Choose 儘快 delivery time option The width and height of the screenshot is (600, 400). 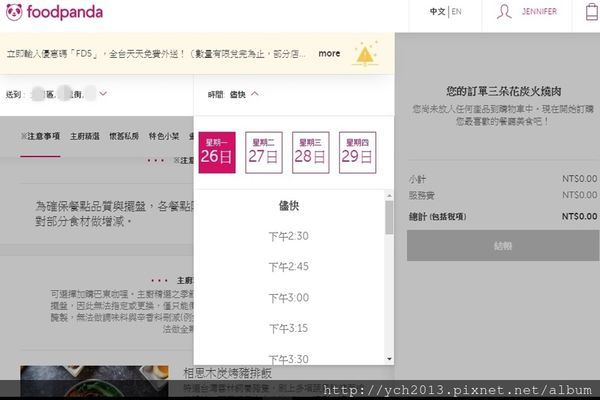(289, 206)
